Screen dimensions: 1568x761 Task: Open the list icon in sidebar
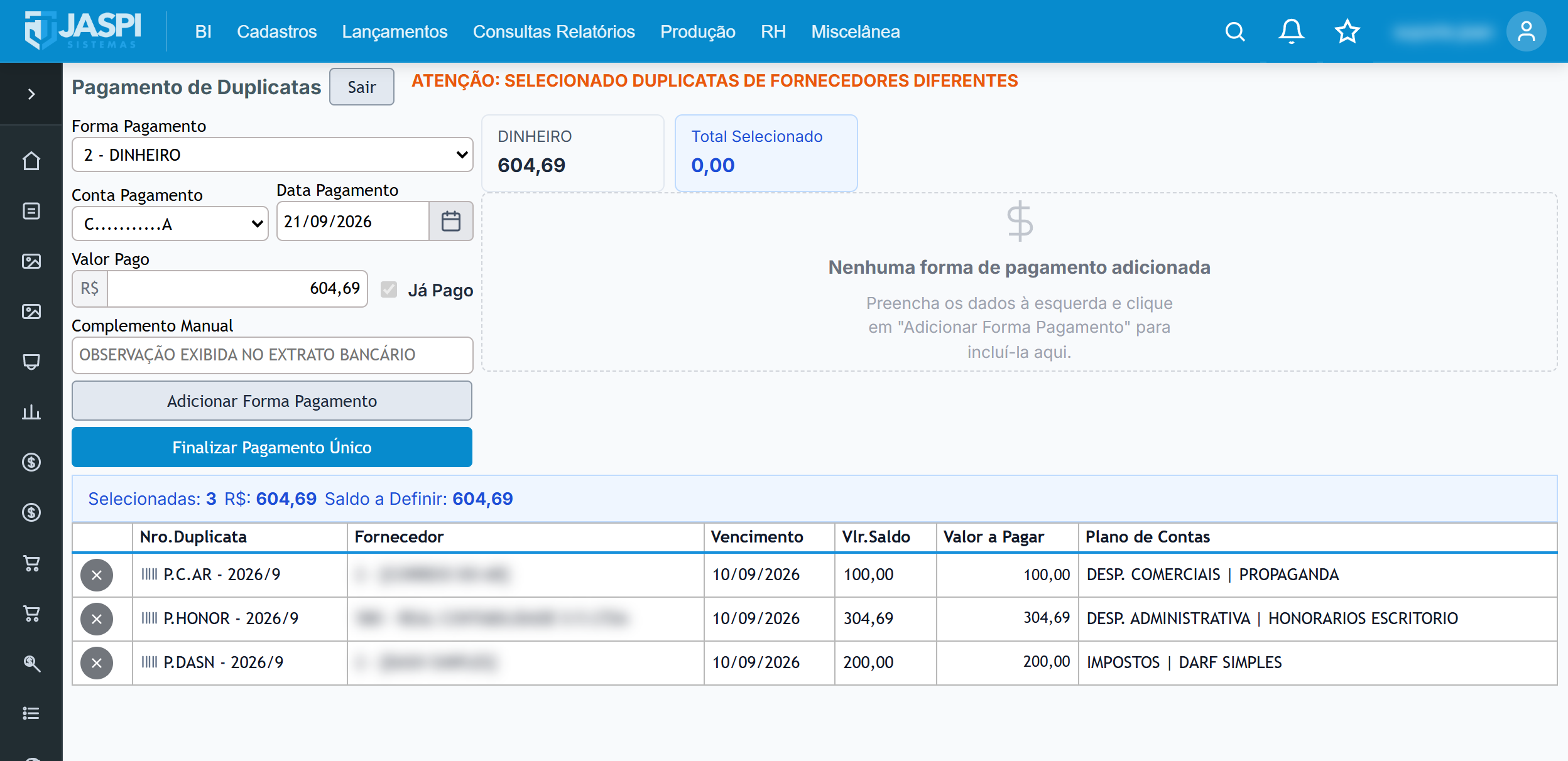coord(31,713)
